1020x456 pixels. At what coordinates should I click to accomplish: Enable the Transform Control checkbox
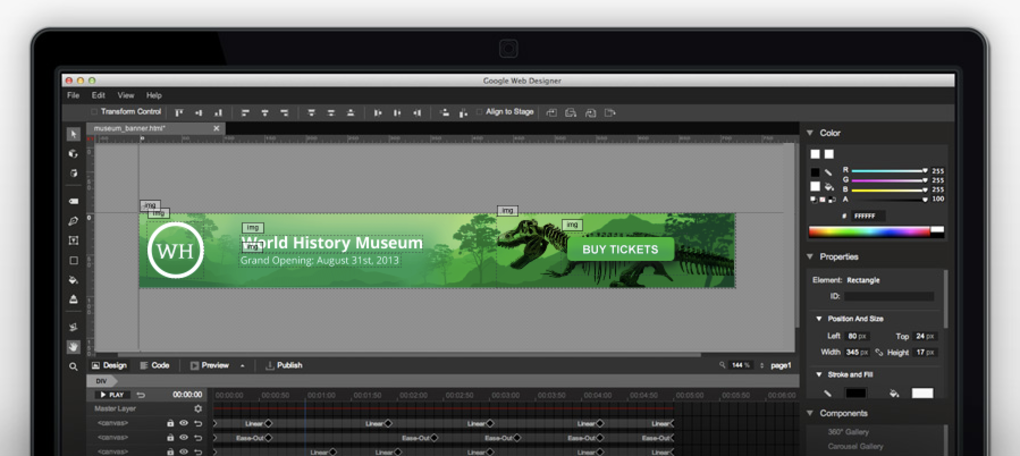95,112
